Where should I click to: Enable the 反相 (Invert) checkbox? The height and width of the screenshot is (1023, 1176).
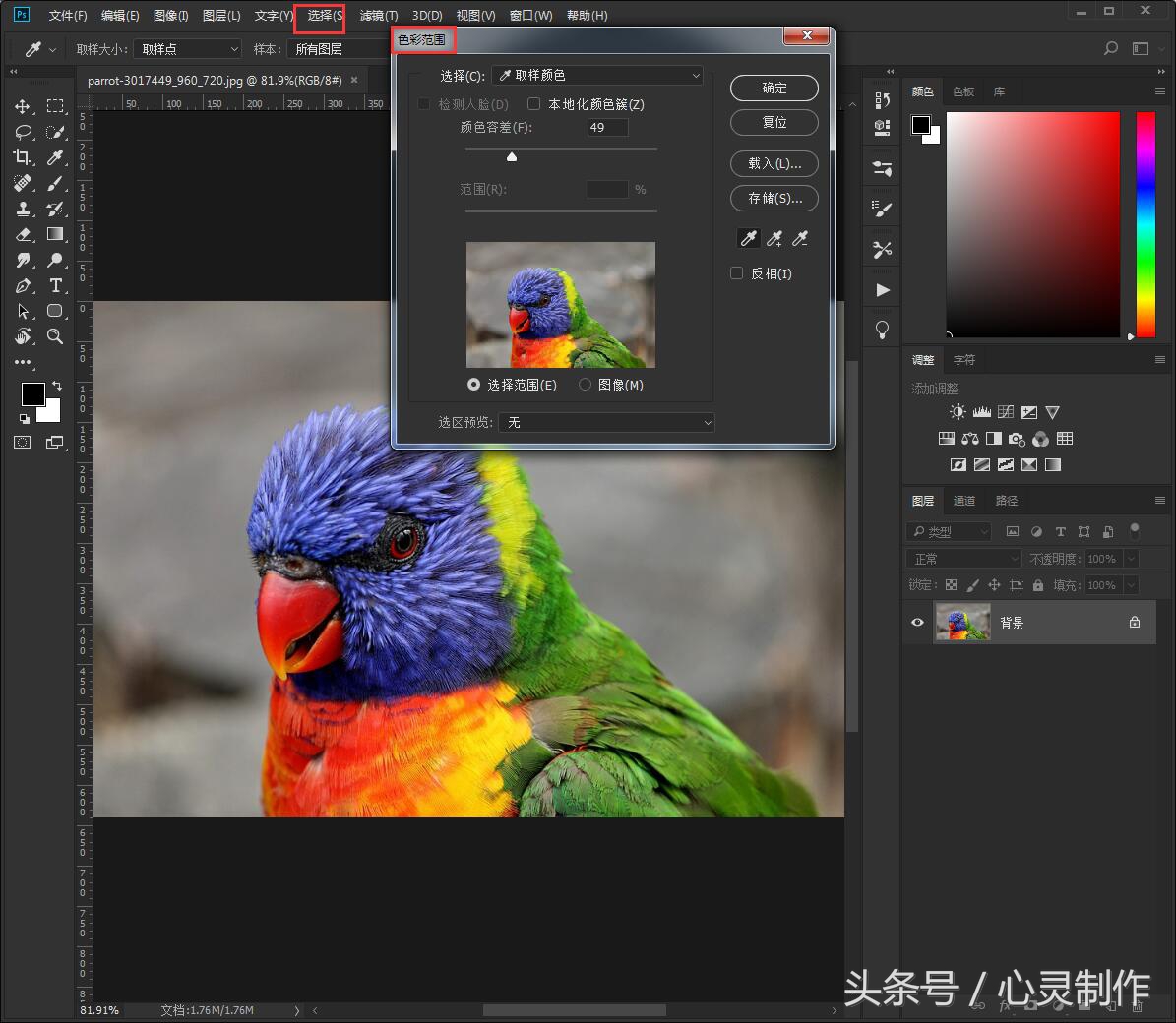(x=736, y=273)
